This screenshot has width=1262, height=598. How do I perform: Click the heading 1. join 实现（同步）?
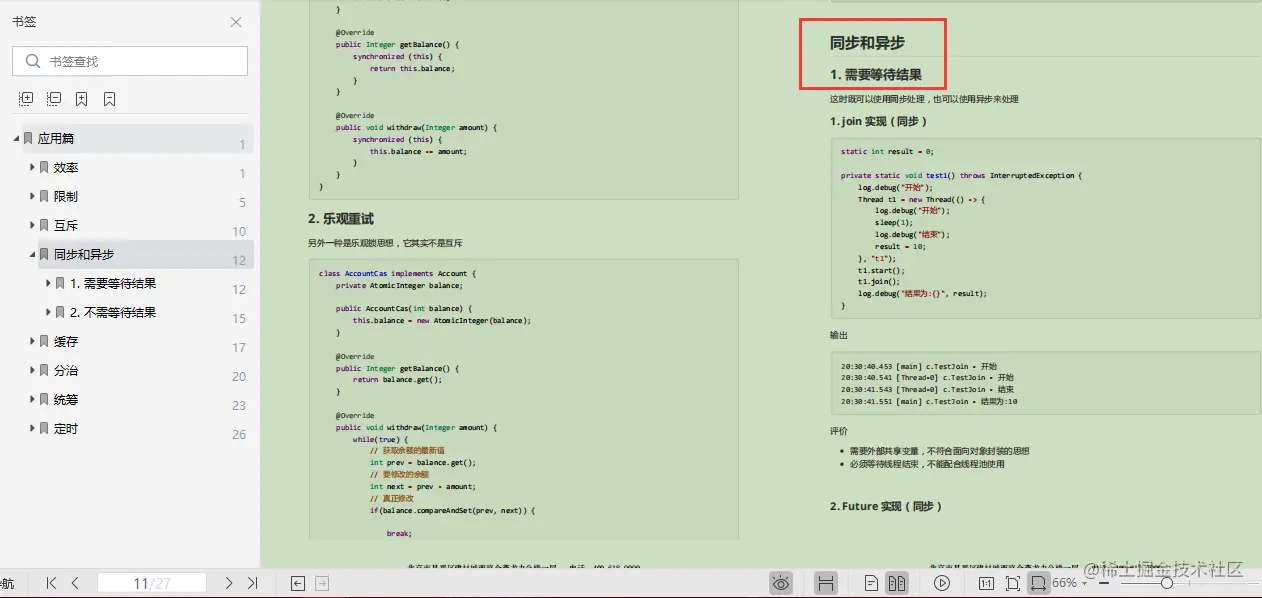tap(879, 121)
